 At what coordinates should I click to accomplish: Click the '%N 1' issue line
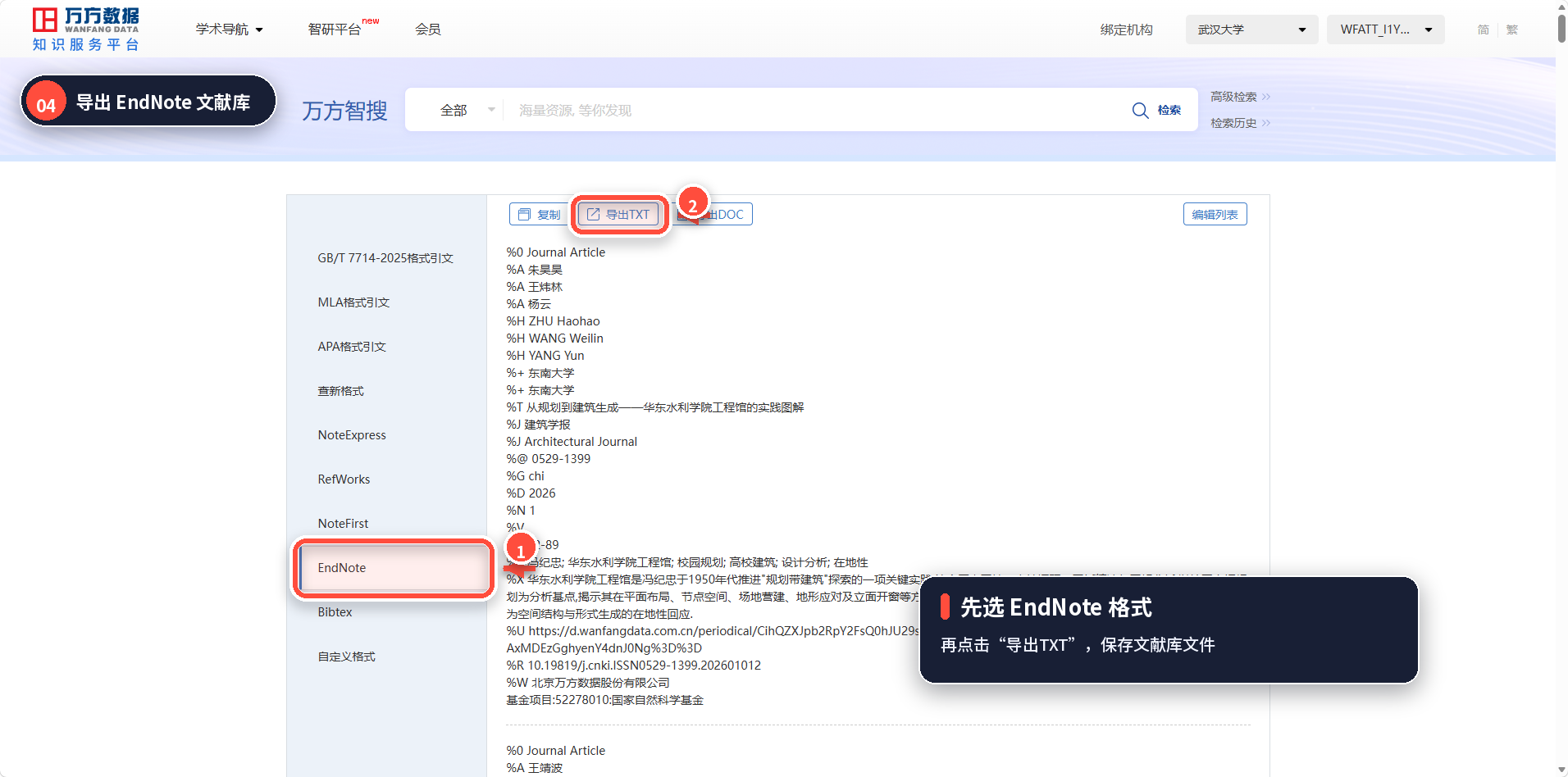tap(521, 511)
